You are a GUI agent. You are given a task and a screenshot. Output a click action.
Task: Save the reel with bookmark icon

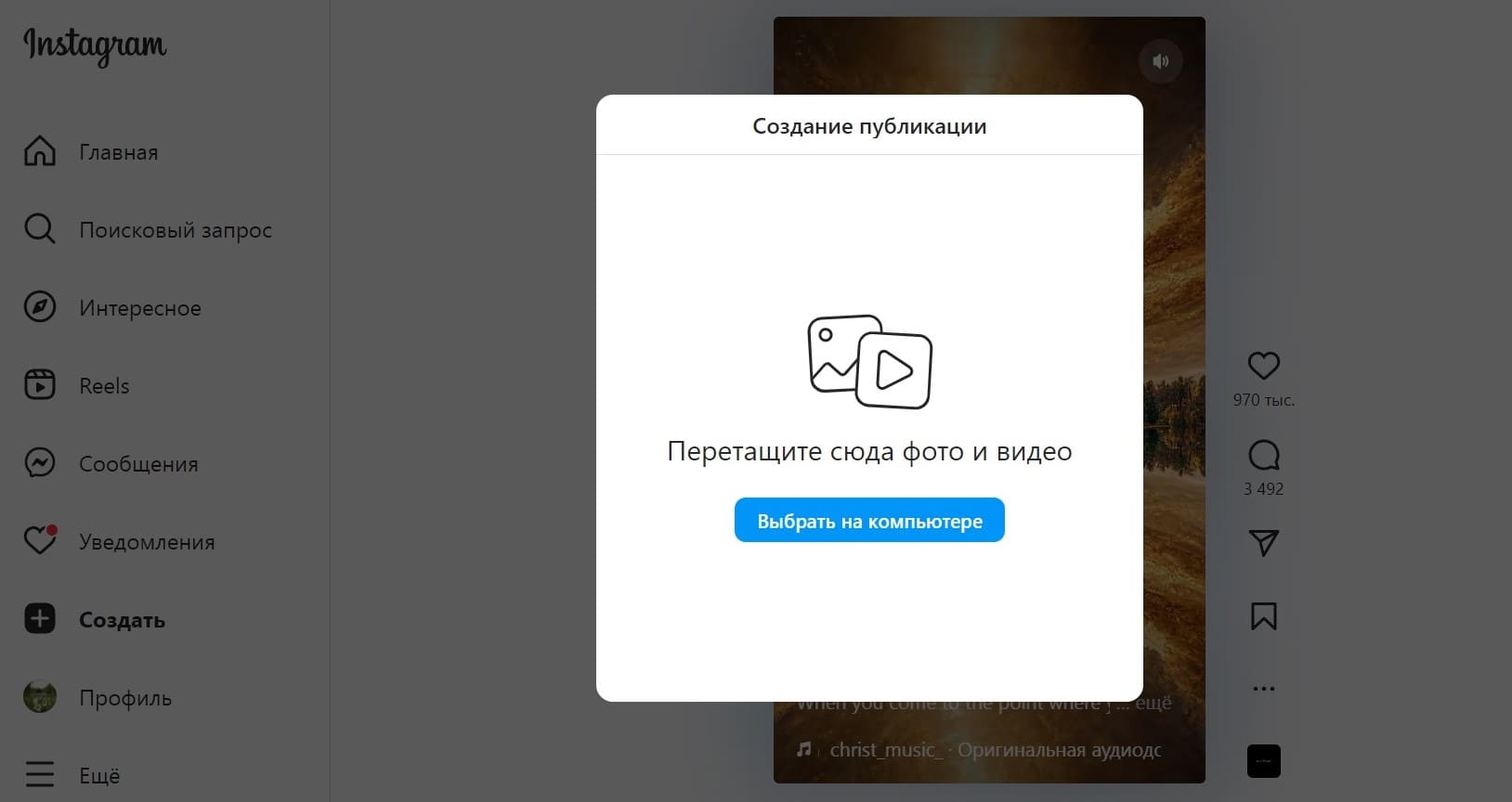point(1263,616)
